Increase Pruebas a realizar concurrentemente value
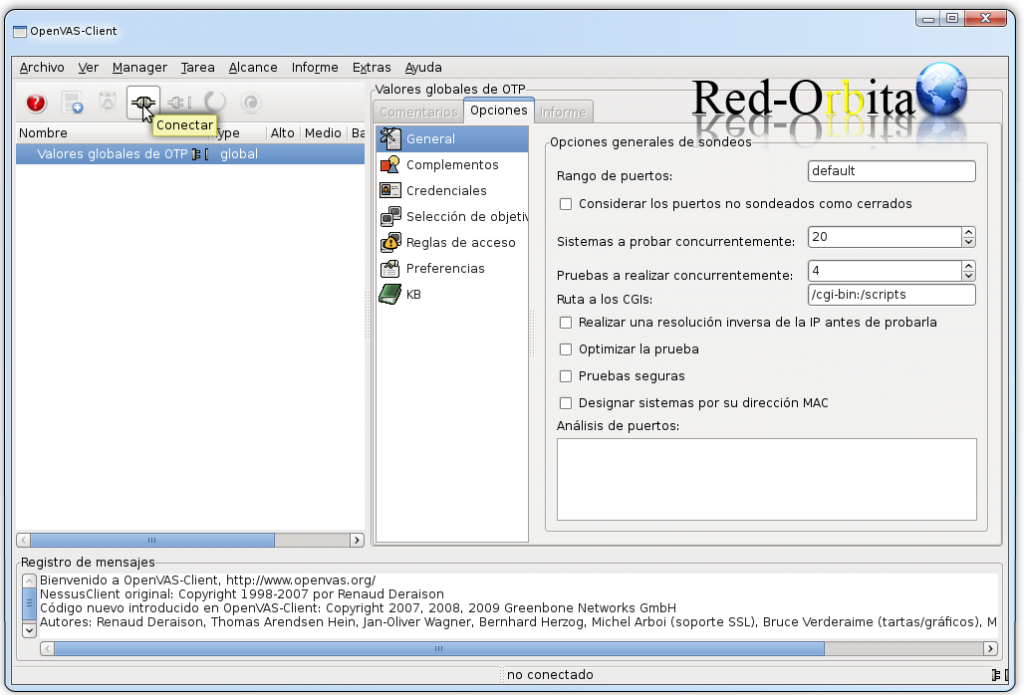 968,266
